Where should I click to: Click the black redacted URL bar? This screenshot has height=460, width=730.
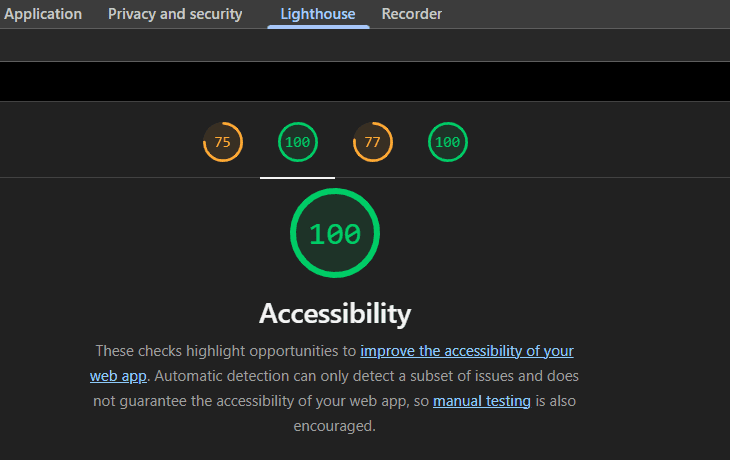(365, 81)
